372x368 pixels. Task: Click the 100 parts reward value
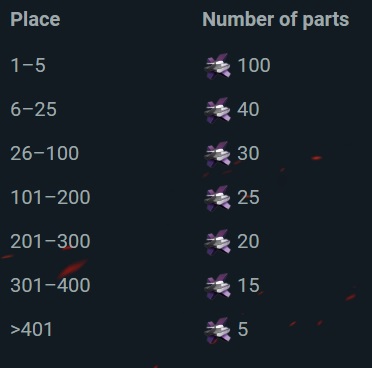[x=254, y=65]
